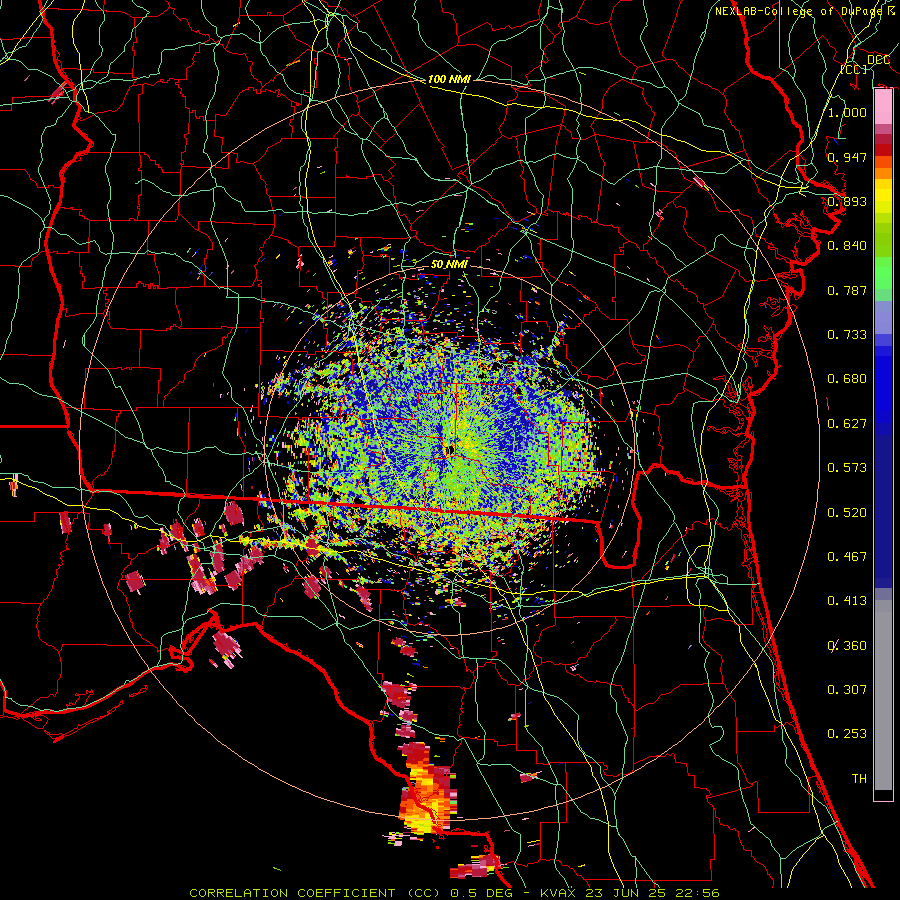Select the 0.787 legend value
900x900 pixels.
tap(847, 290)
